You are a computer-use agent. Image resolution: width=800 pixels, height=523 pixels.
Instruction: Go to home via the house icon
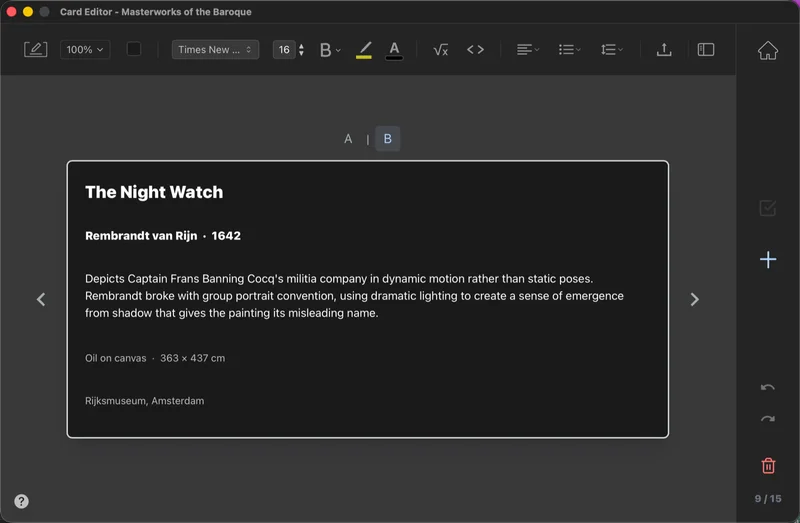tap(767, 50)
